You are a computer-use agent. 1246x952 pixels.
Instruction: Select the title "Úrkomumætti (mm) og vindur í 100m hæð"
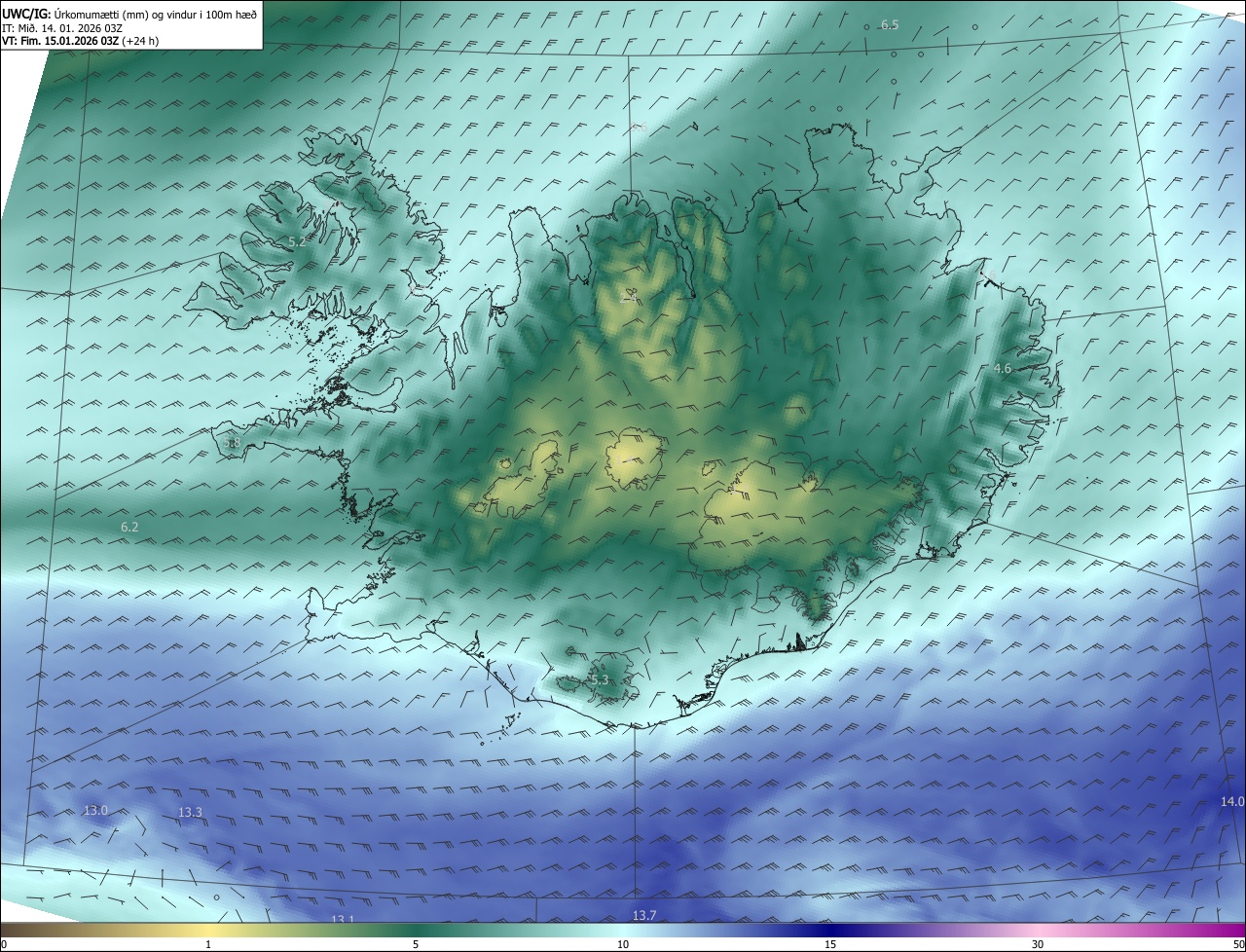pos(156,14)
